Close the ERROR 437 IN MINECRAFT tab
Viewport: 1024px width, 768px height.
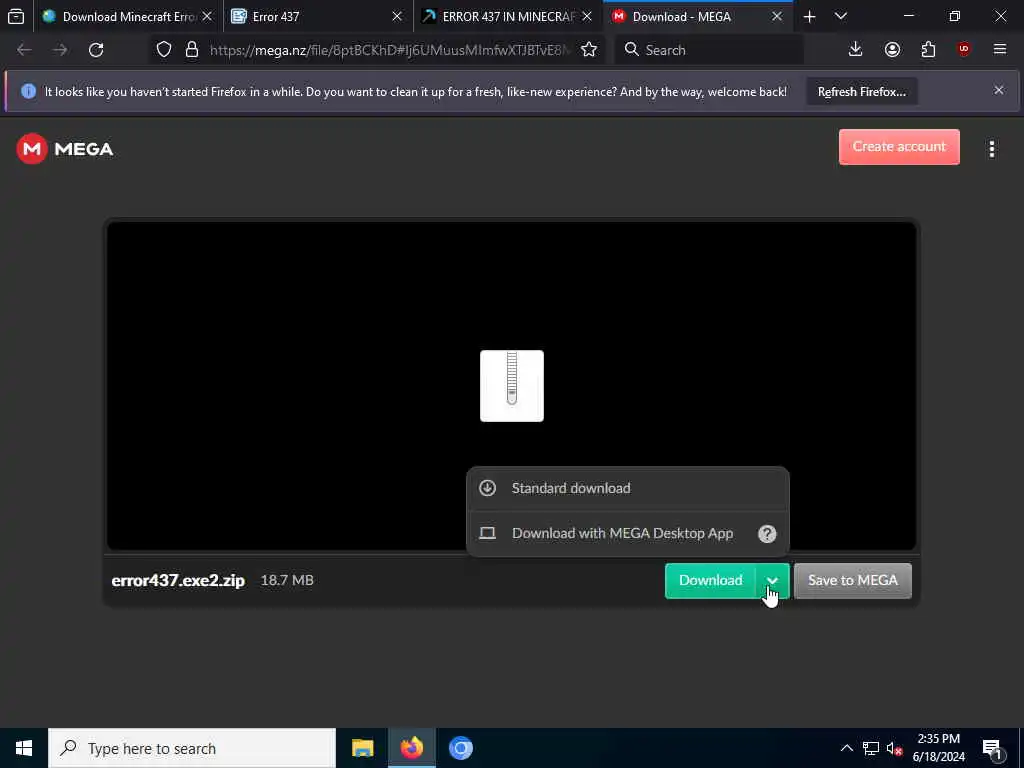tap(586, 16)
